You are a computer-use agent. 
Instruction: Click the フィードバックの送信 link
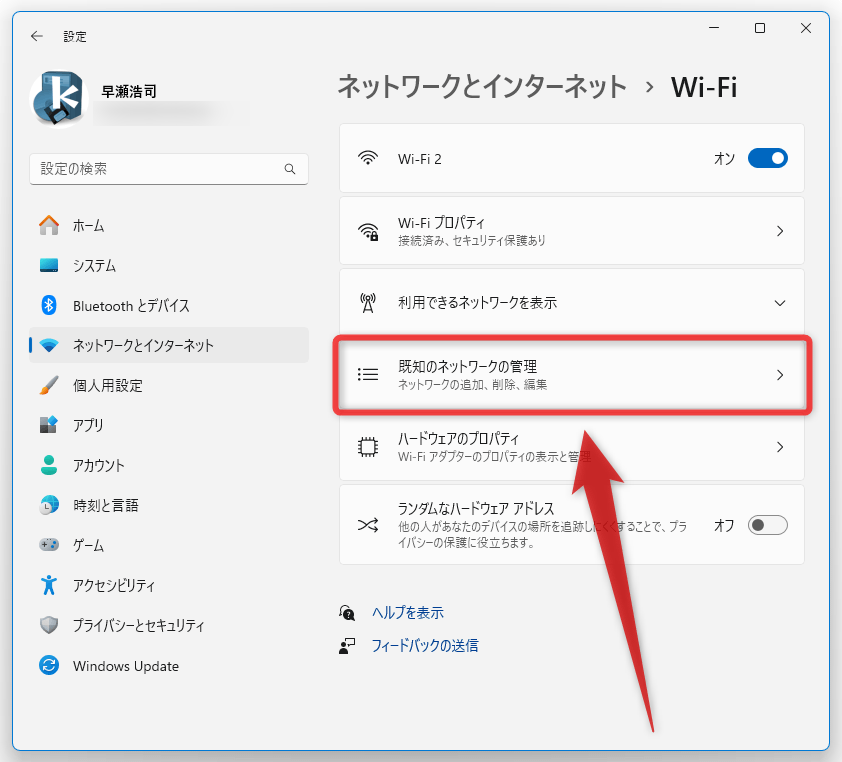(425, 645)
